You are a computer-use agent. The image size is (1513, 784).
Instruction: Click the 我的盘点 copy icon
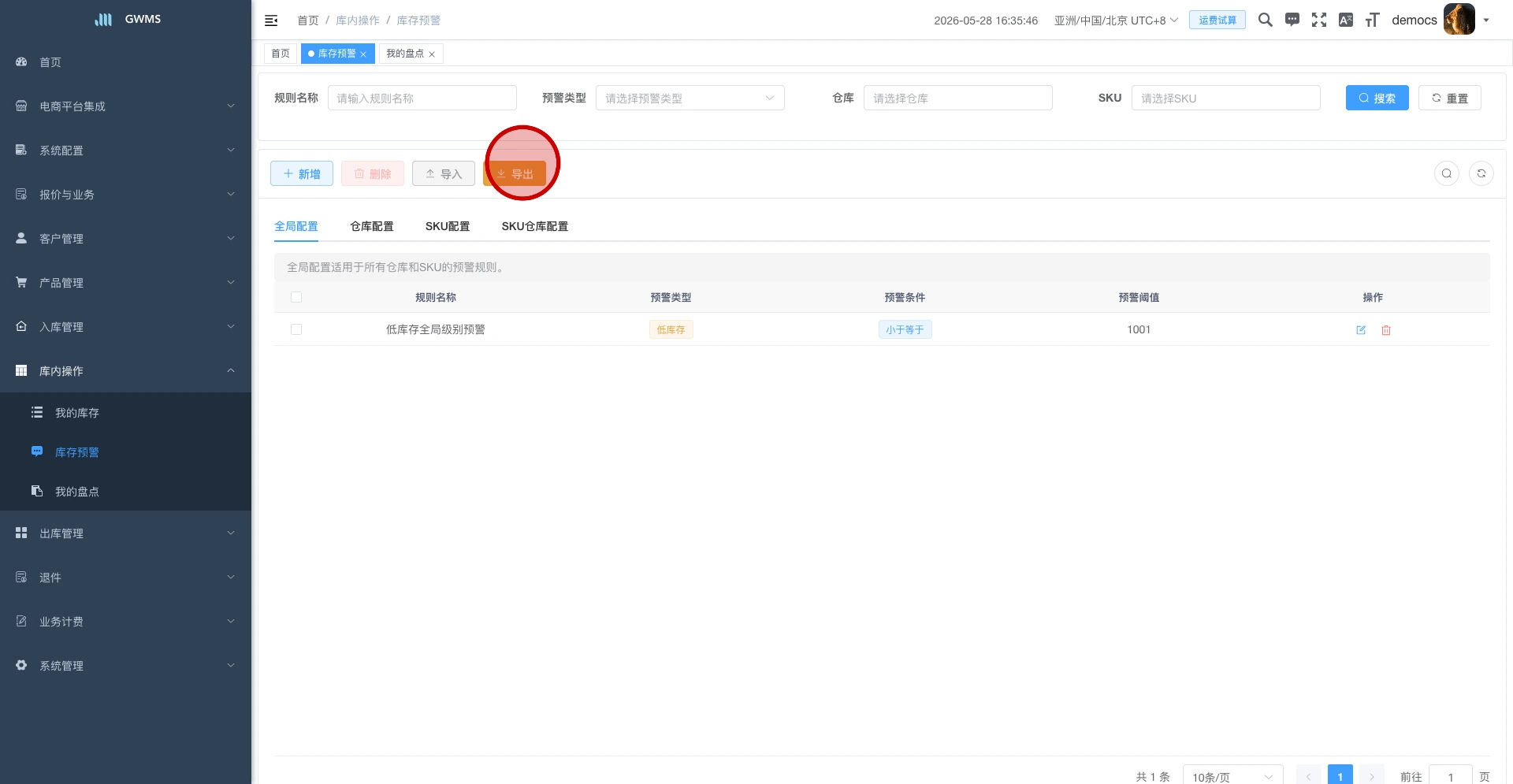[37, 491]
